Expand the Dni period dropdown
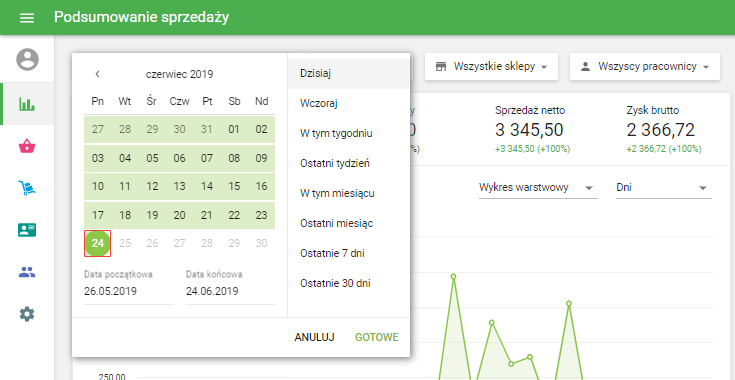The image size is (735, 380). tap(664, 188)
